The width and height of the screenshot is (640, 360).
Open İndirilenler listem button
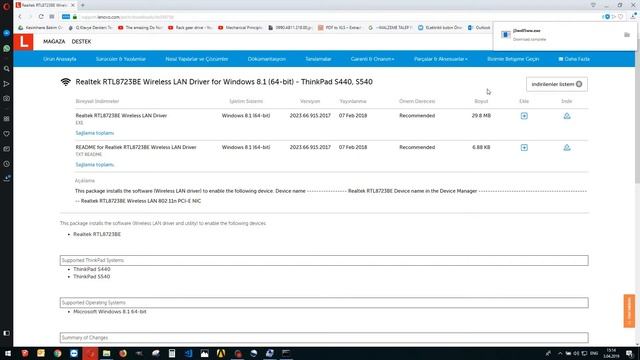coord(557,84)
